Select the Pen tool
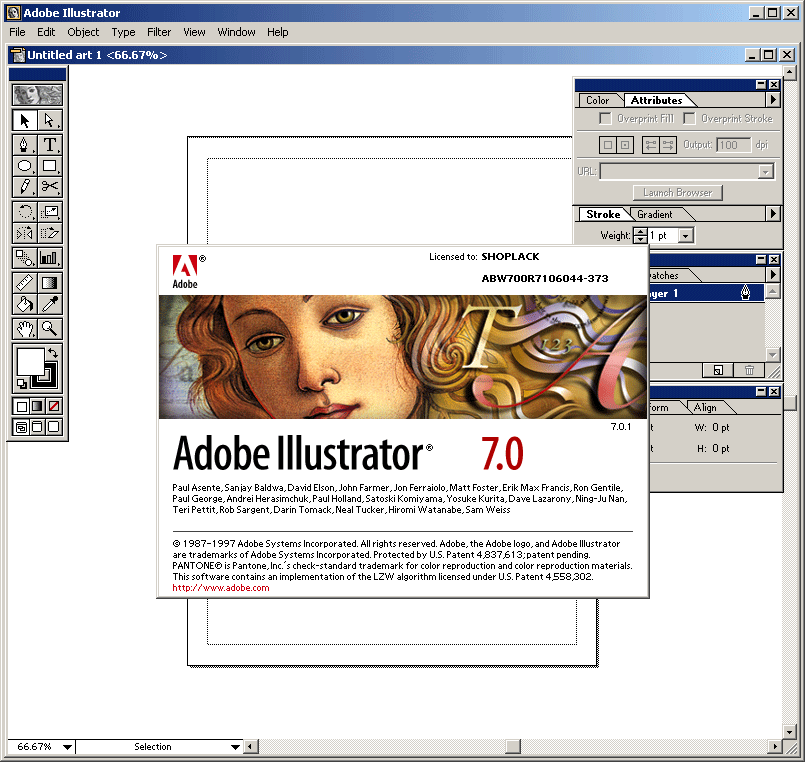Screen dimensions: 805x762 (24, 145)
